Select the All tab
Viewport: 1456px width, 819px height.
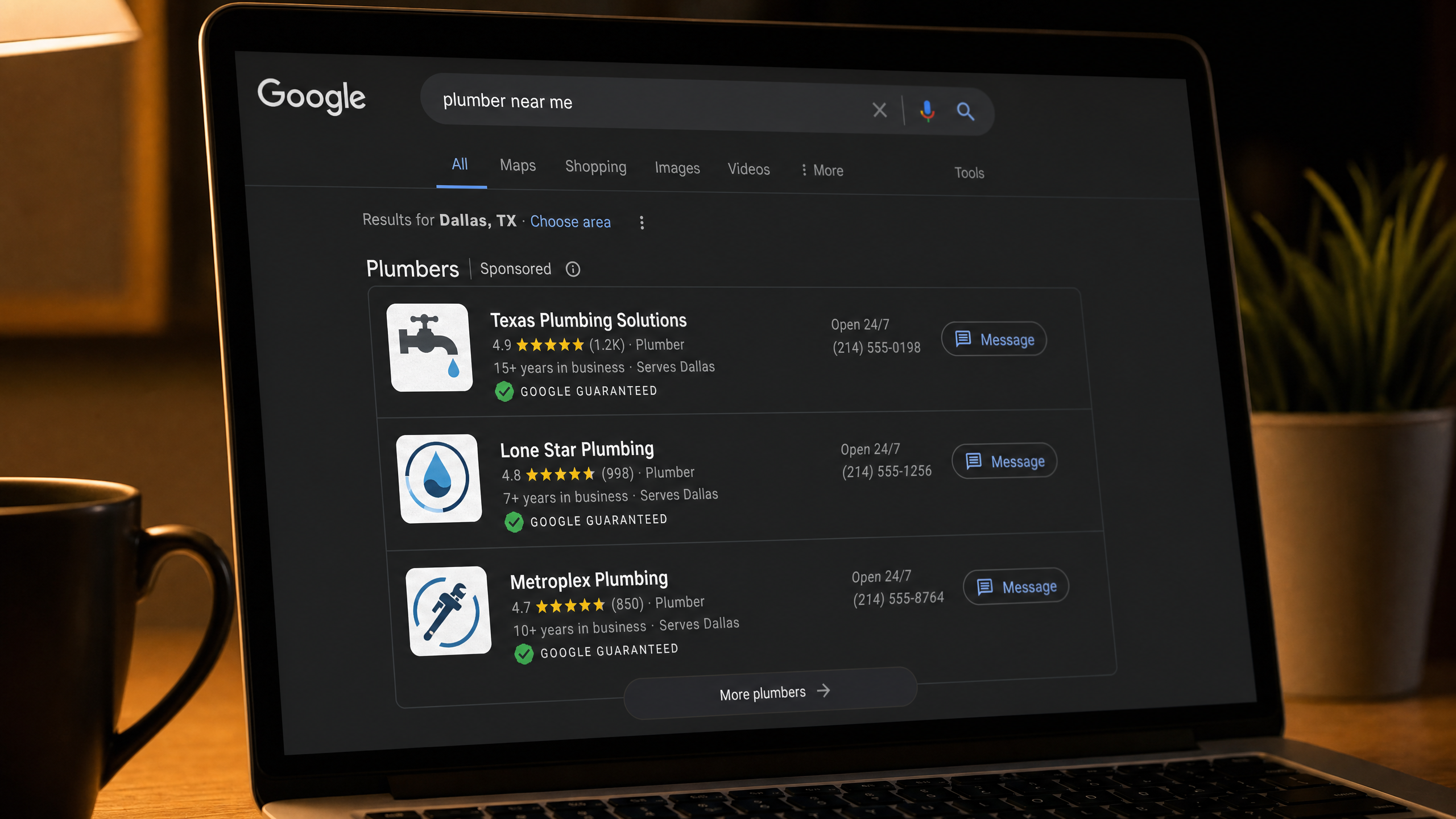(460, 165)
